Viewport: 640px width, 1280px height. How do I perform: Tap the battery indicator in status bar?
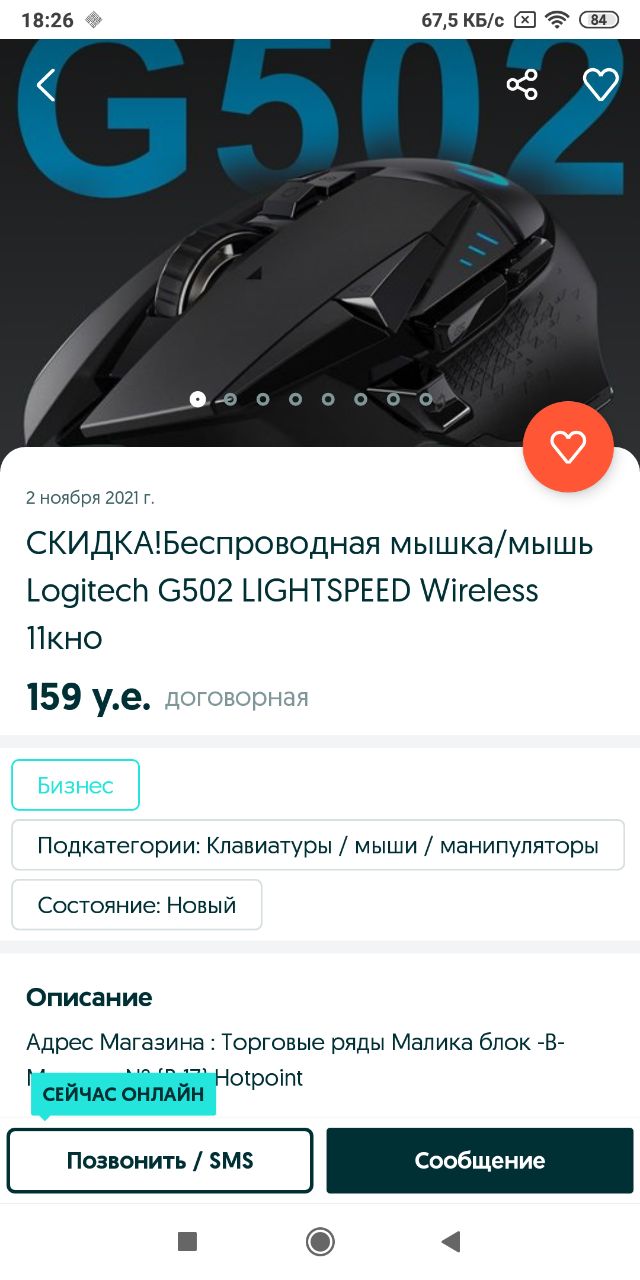[598, 20]
